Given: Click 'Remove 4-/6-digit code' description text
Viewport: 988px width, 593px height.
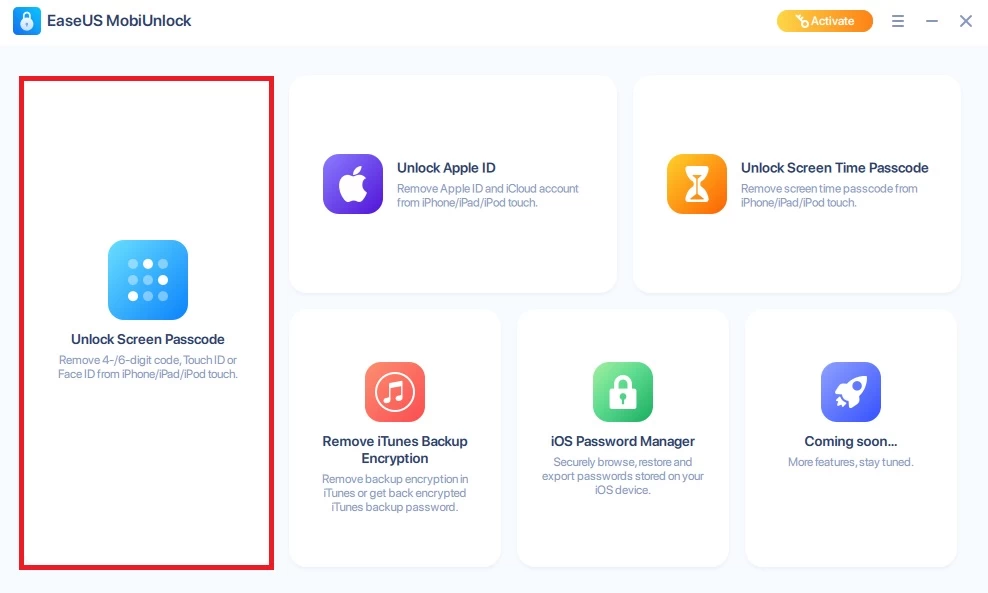Looking at the screenshot, I should (147, 367).
